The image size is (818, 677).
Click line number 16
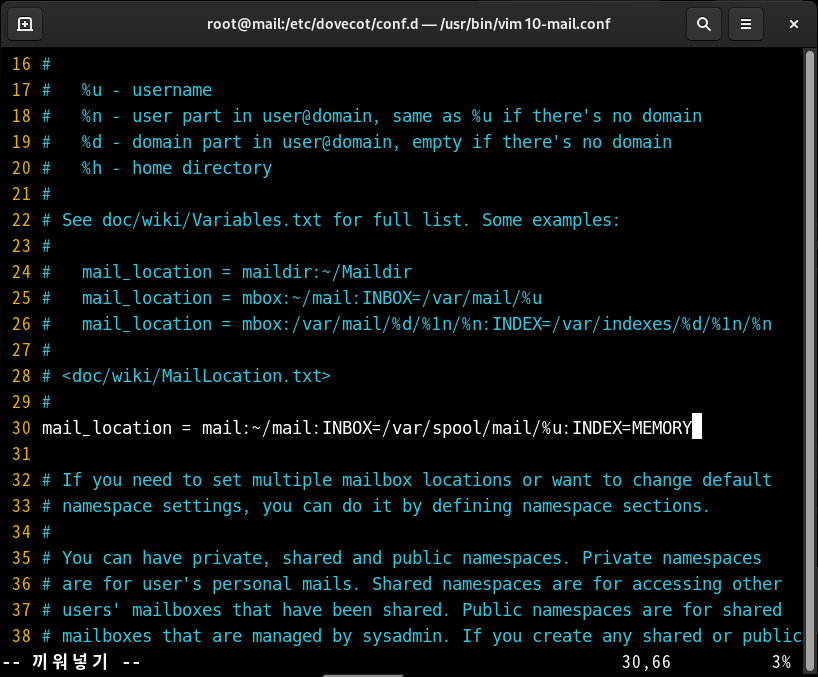click(x=21, y=64)
